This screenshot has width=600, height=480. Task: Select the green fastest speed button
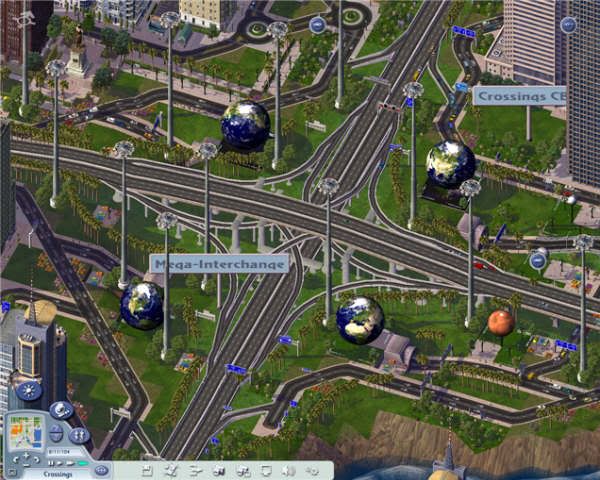pyautogui.click(x=83, y=463)
